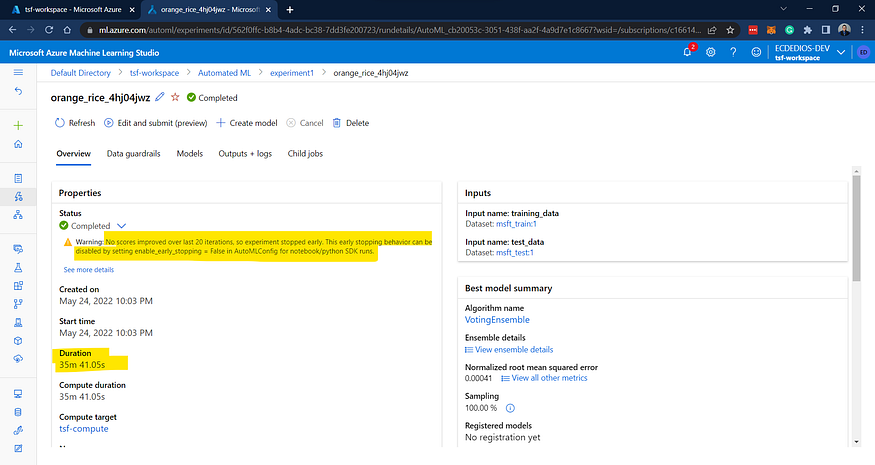Switch to the Models tab
Viewport: 875px width, 465px height.
click(x=190, y=154)
